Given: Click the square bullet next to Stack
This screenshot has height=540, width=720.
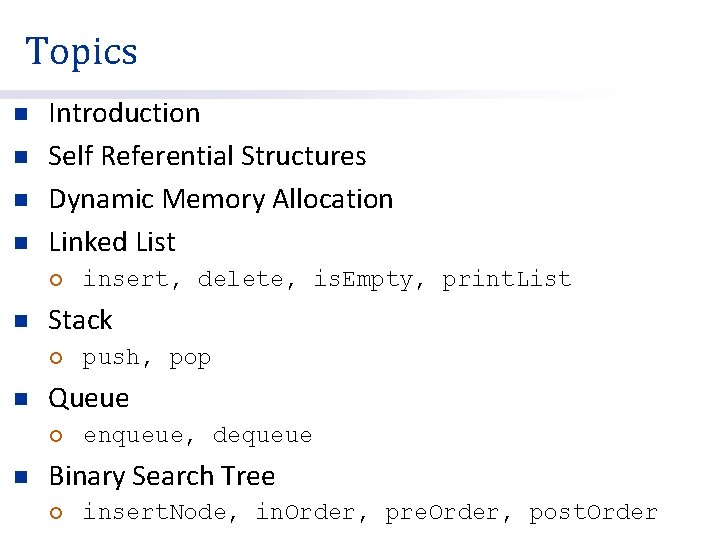Looking at the screenshot, I should click(21, 321).
